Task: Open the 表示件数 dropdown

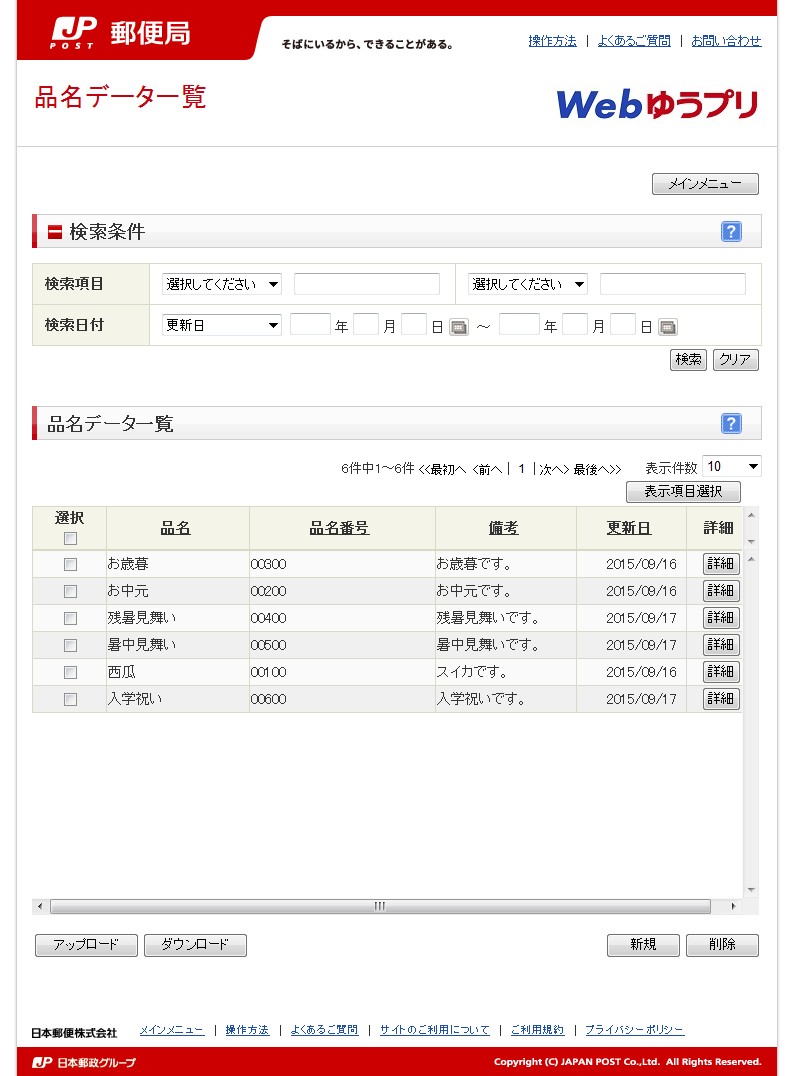Action: 732,467
